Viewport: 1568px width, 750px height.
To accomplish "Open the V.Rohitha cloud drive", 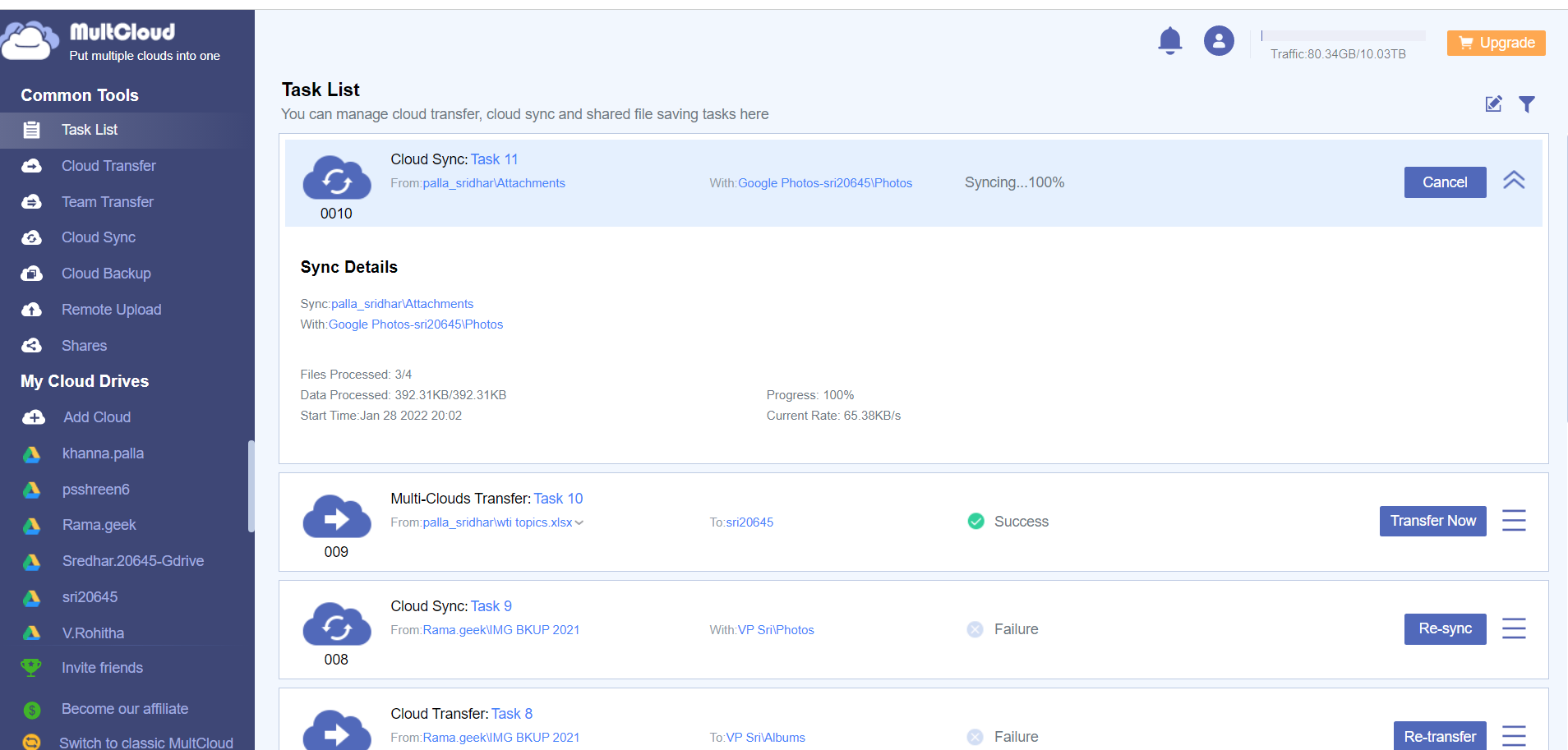I will (x=93, y=633).
